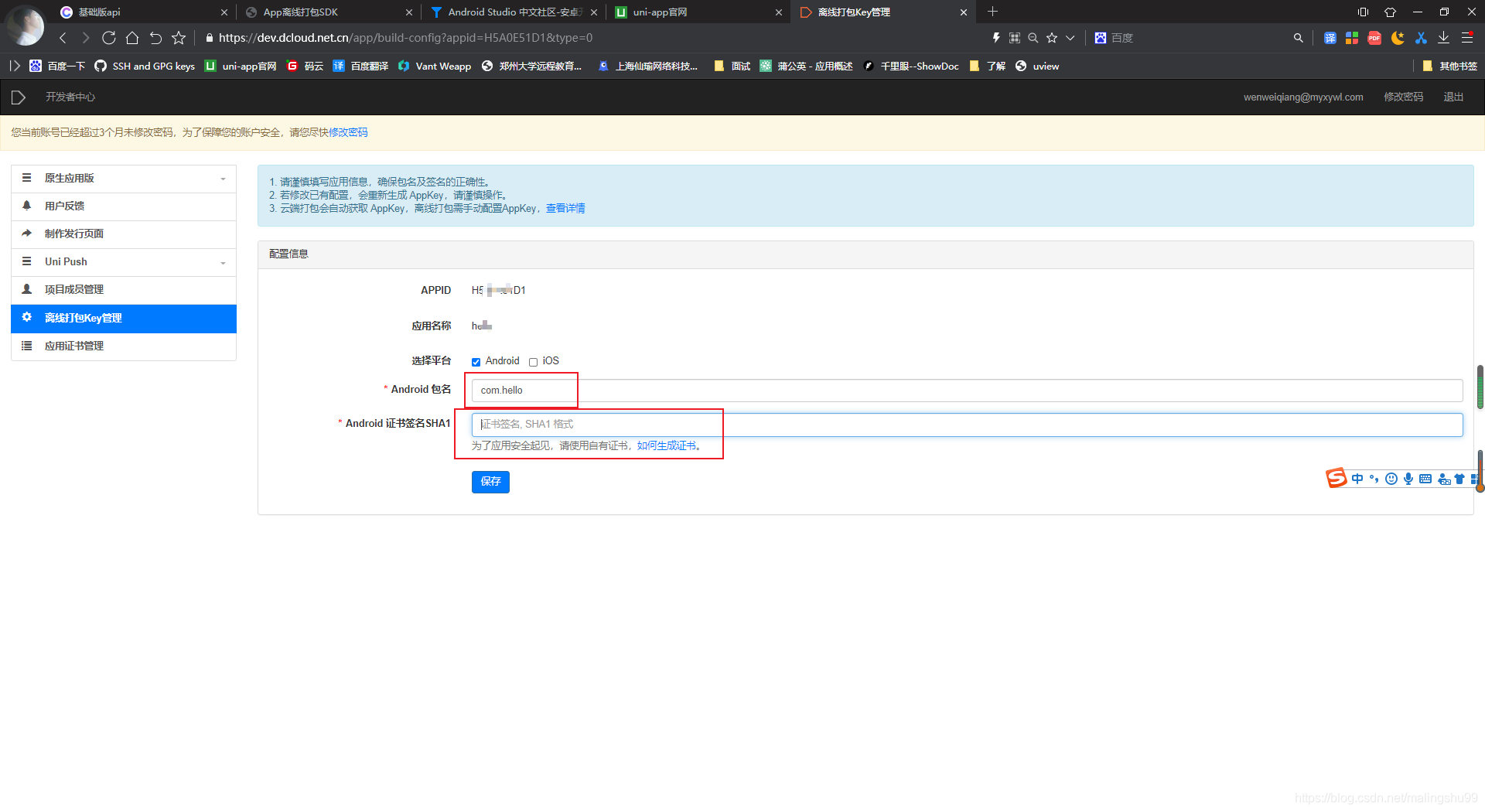
Task: Go back with the browser back arrow
Action: pyautogui.click(x=63, y=38)
